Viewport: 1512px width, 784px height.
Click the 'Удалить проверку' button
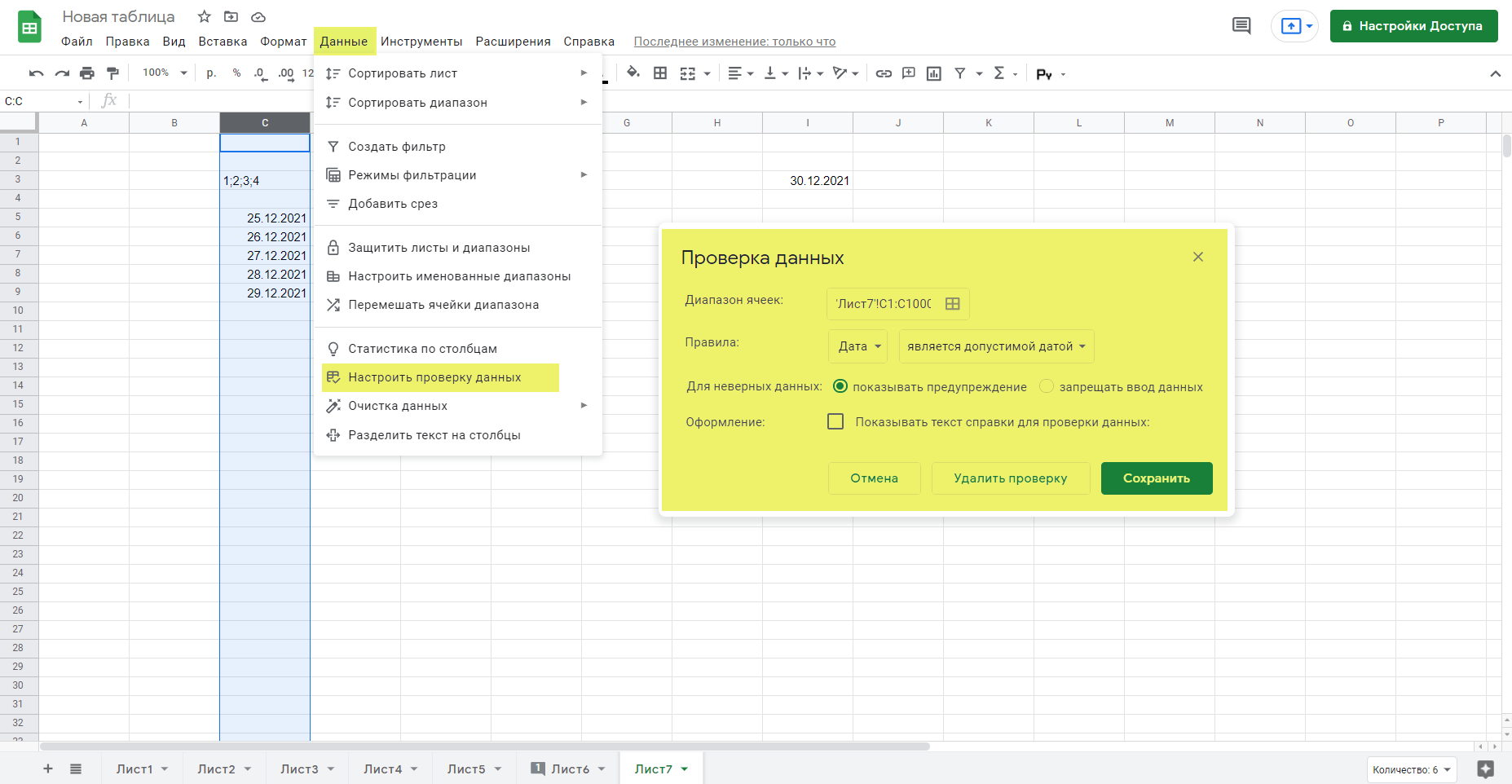point(1011,478)
